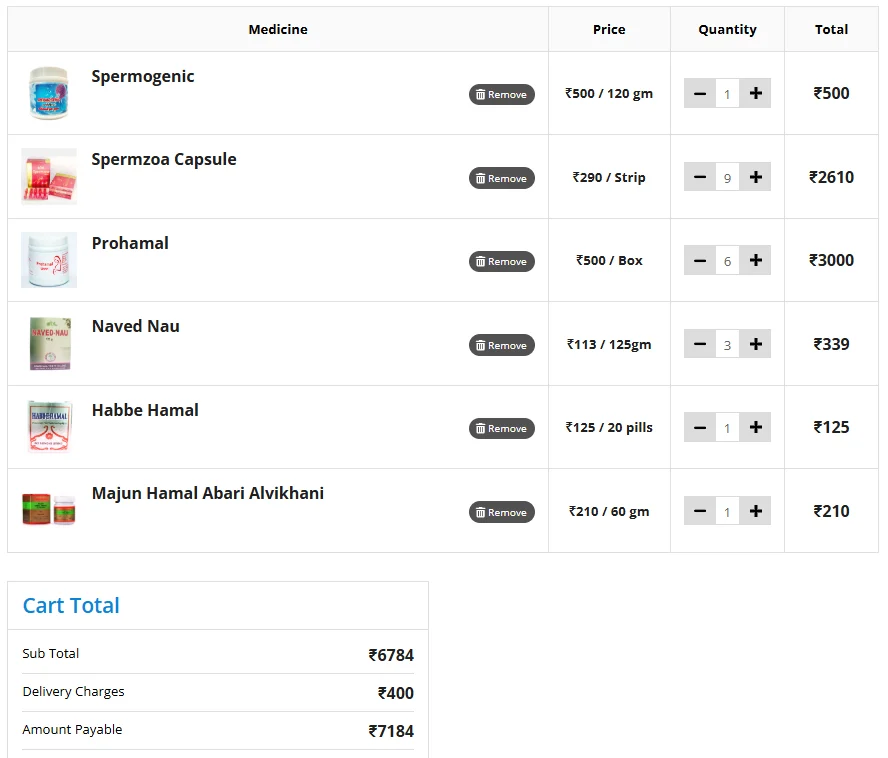Open the Spermzoa Capsule product name
Viewport: 888px width, 758px height.
164,159
